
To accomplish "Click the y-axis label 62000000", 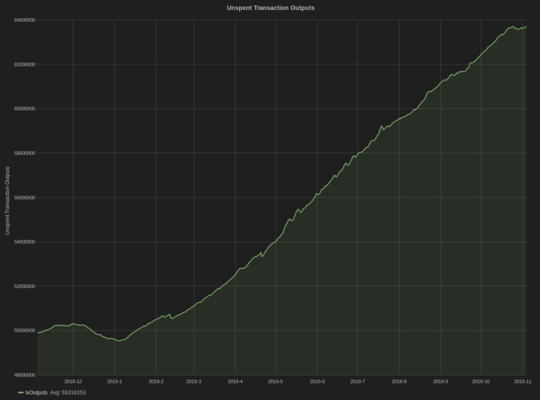I will [24, 64].
